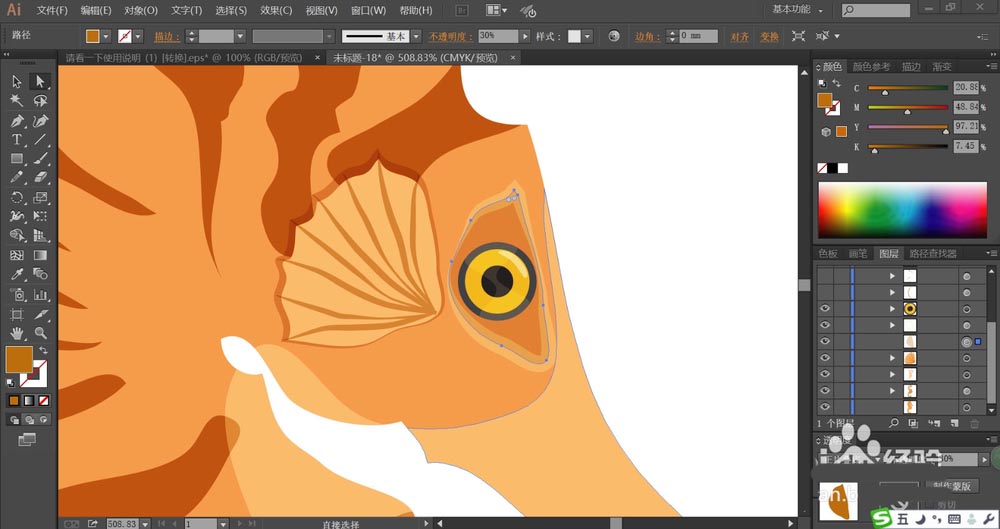Click the 边角 corner link
The width and height of the screenshot is (1000, 529).
[x=647, y=36]
